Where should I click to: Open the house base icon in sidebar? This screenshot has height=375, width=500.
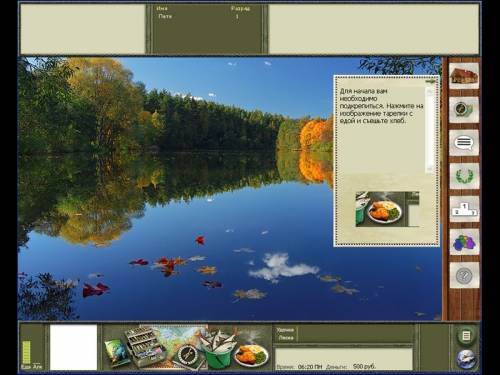tap(464, 76)
